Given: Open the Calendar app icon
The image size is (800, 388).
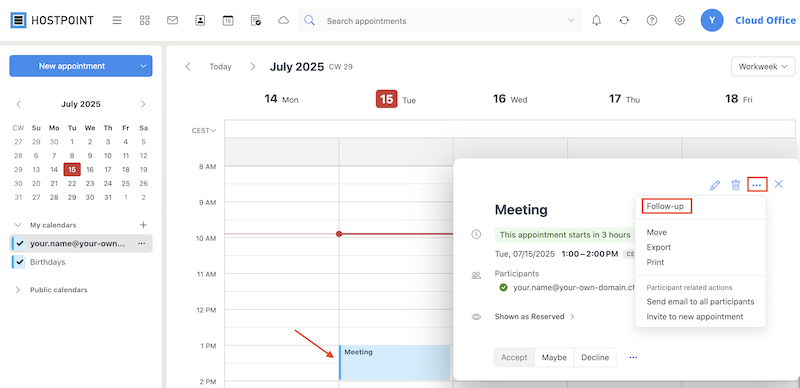Looking at the screenshot, I should pos(228,20).
